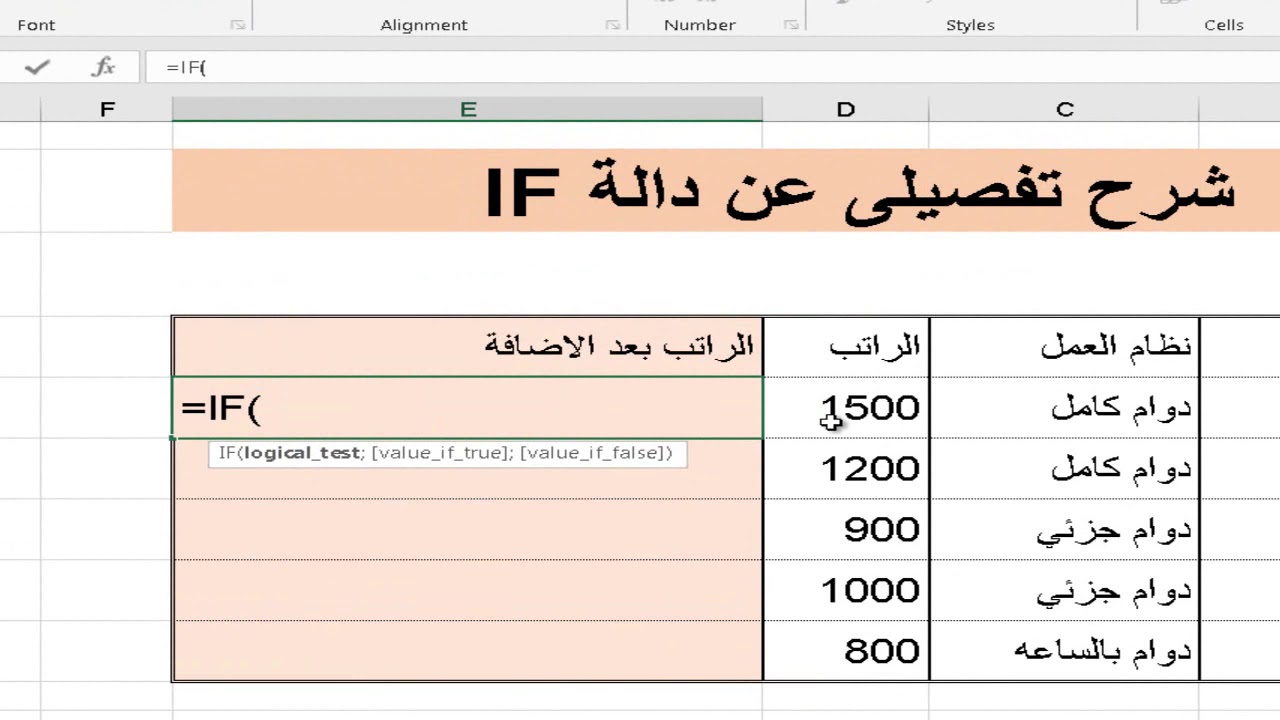Click the IF function name in the tooltip
The width and height of the screenshot is (1280, 720).
(x=227, y=453)
